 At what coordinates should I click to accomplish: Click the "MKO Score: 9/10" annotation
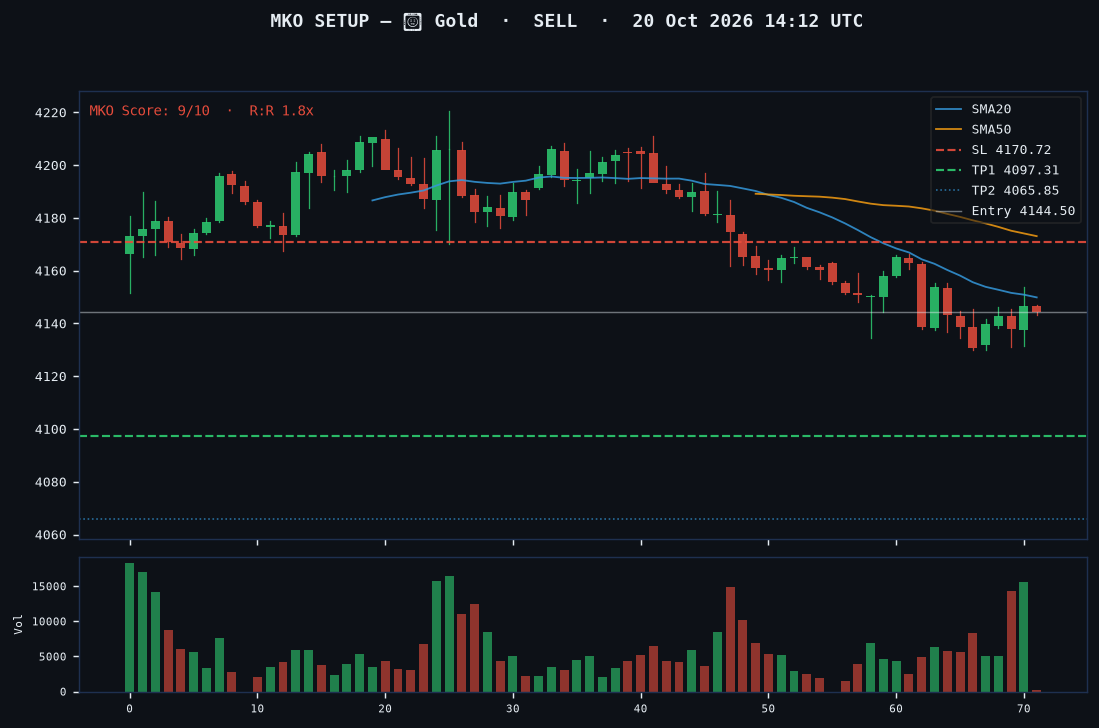tap(149, 111)
